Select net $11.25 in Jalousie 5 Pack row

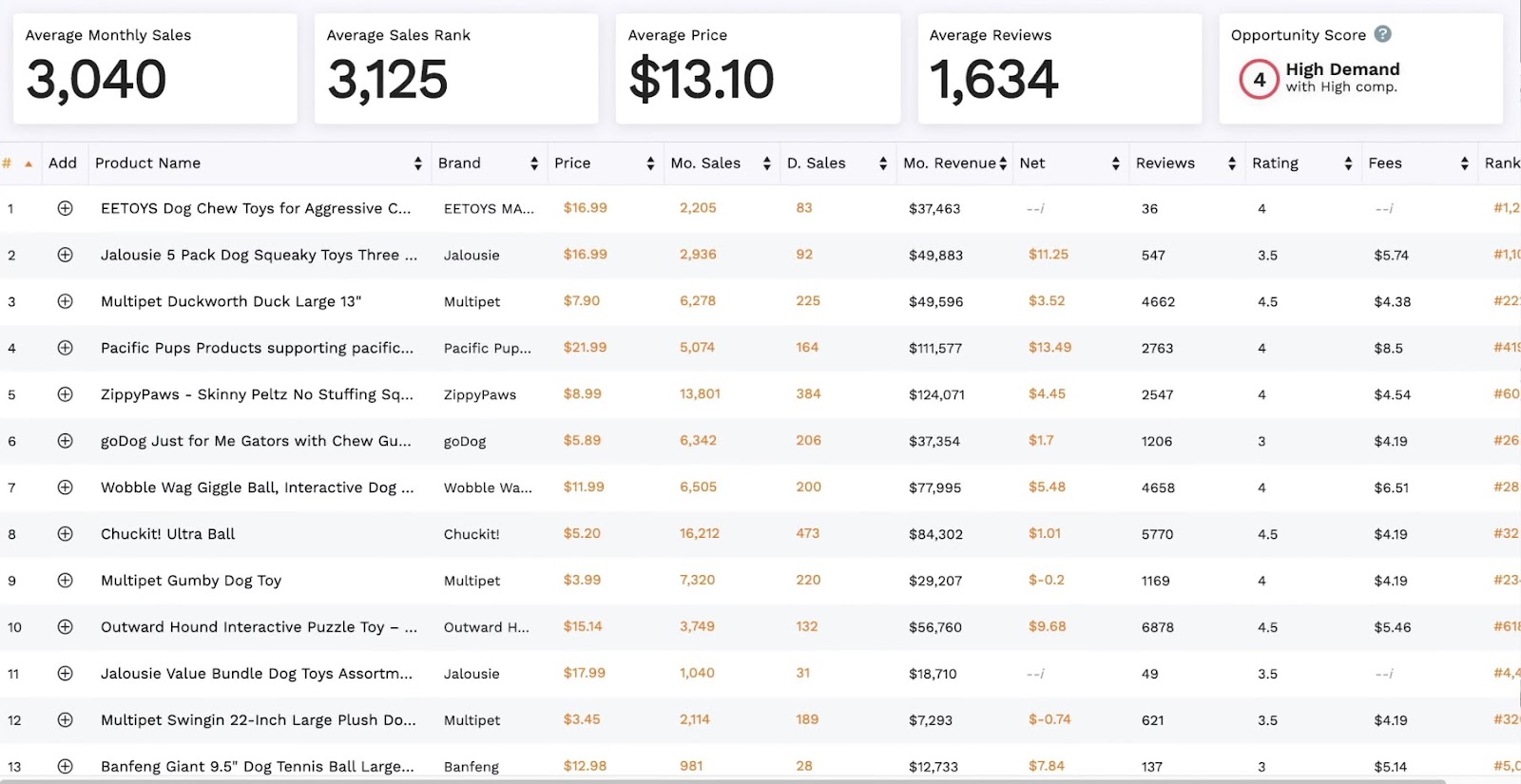point(1049,255)
